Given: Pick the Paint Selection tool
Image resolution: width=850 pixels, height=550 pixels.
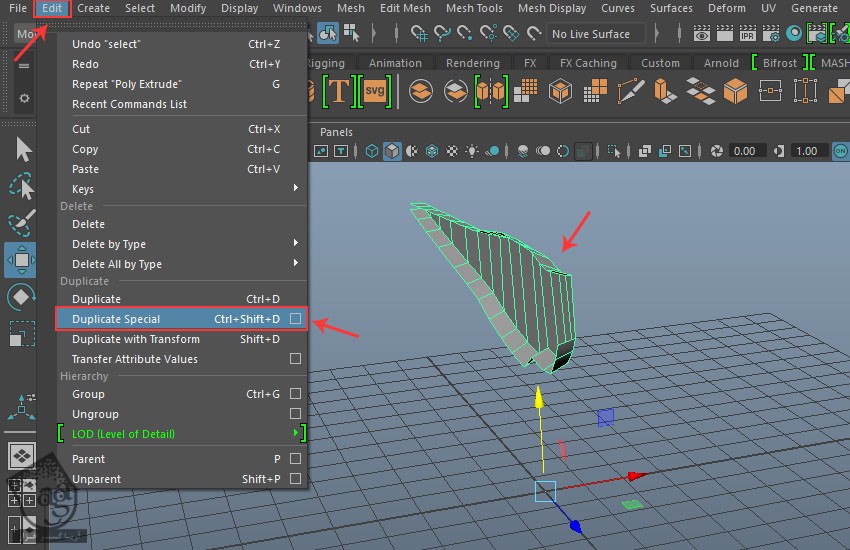Looking at the screenshot, I should pyautogui.click(x=21, y=224).
